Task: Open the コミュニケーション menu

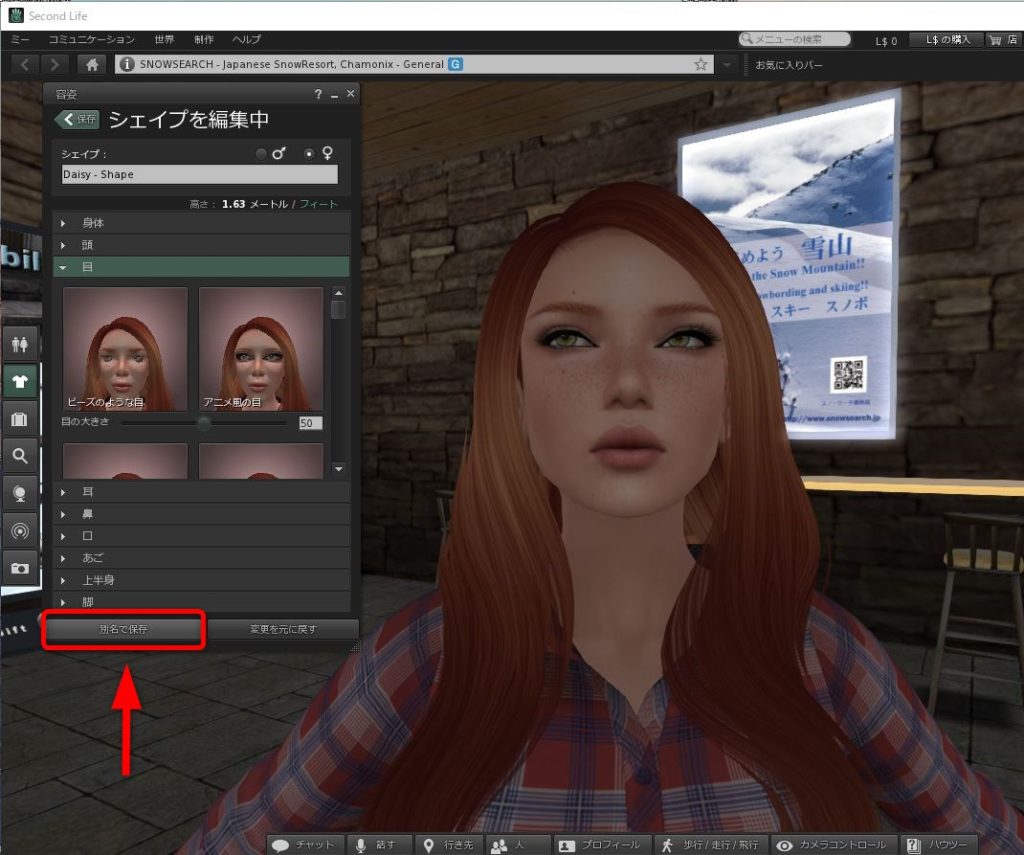Action: (x=91, y=40)
